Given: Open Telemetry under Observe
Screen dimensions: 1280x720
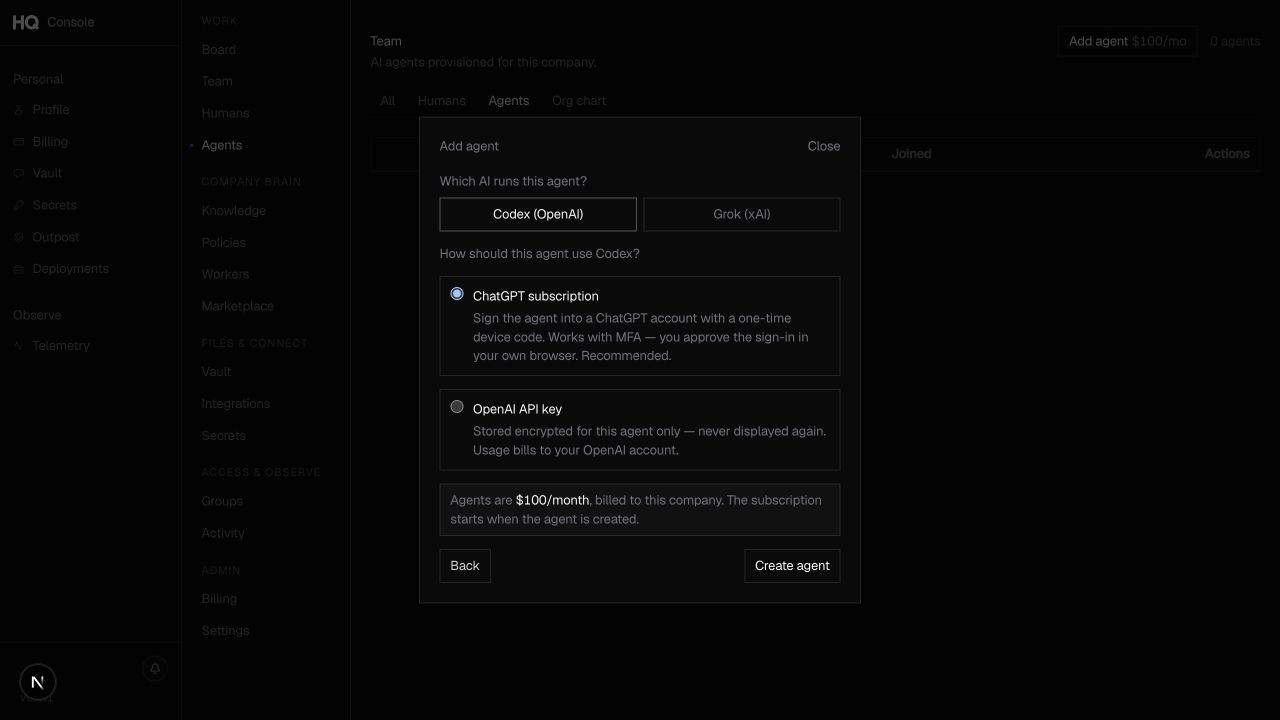Looking at the screenshot, I should [x=61, y=346].
